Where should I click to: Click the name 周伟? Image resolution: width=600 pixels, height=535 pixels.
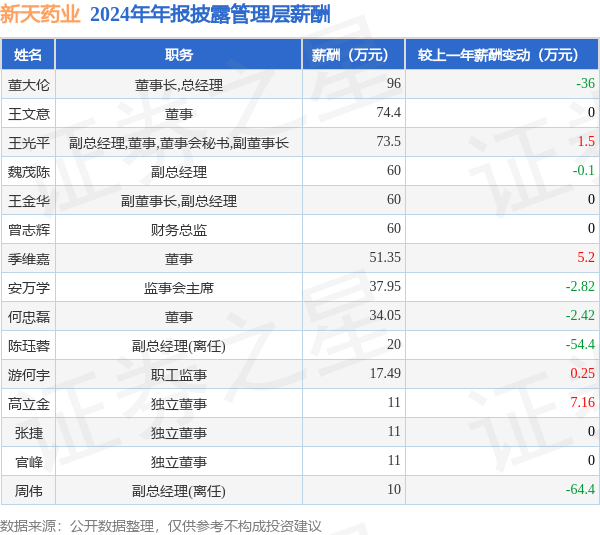tap(29, 491)
